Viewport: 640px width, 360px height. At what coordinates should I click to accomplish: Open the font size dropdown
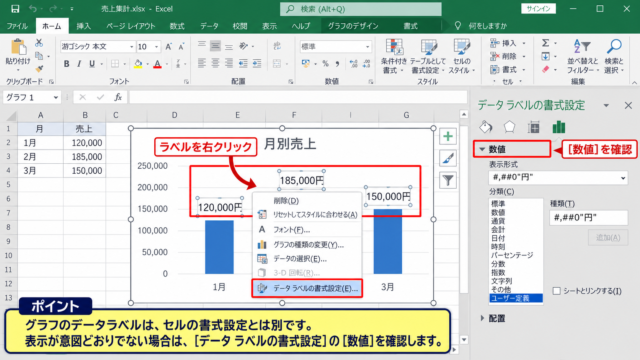point(156,47)
